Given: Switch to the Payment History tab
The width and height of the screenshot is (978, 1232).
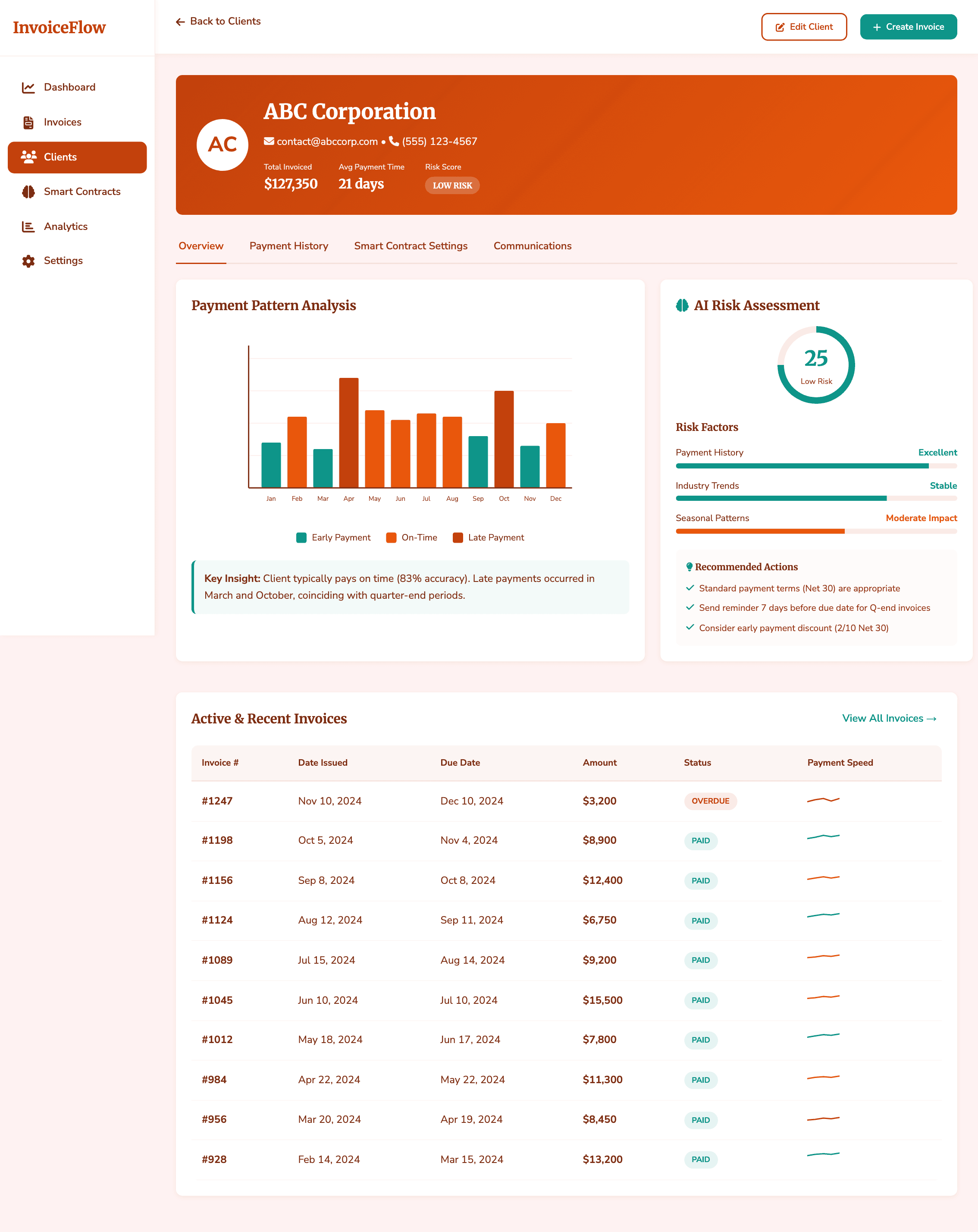Looking at the screenshot, I should [x=288, y=246].
